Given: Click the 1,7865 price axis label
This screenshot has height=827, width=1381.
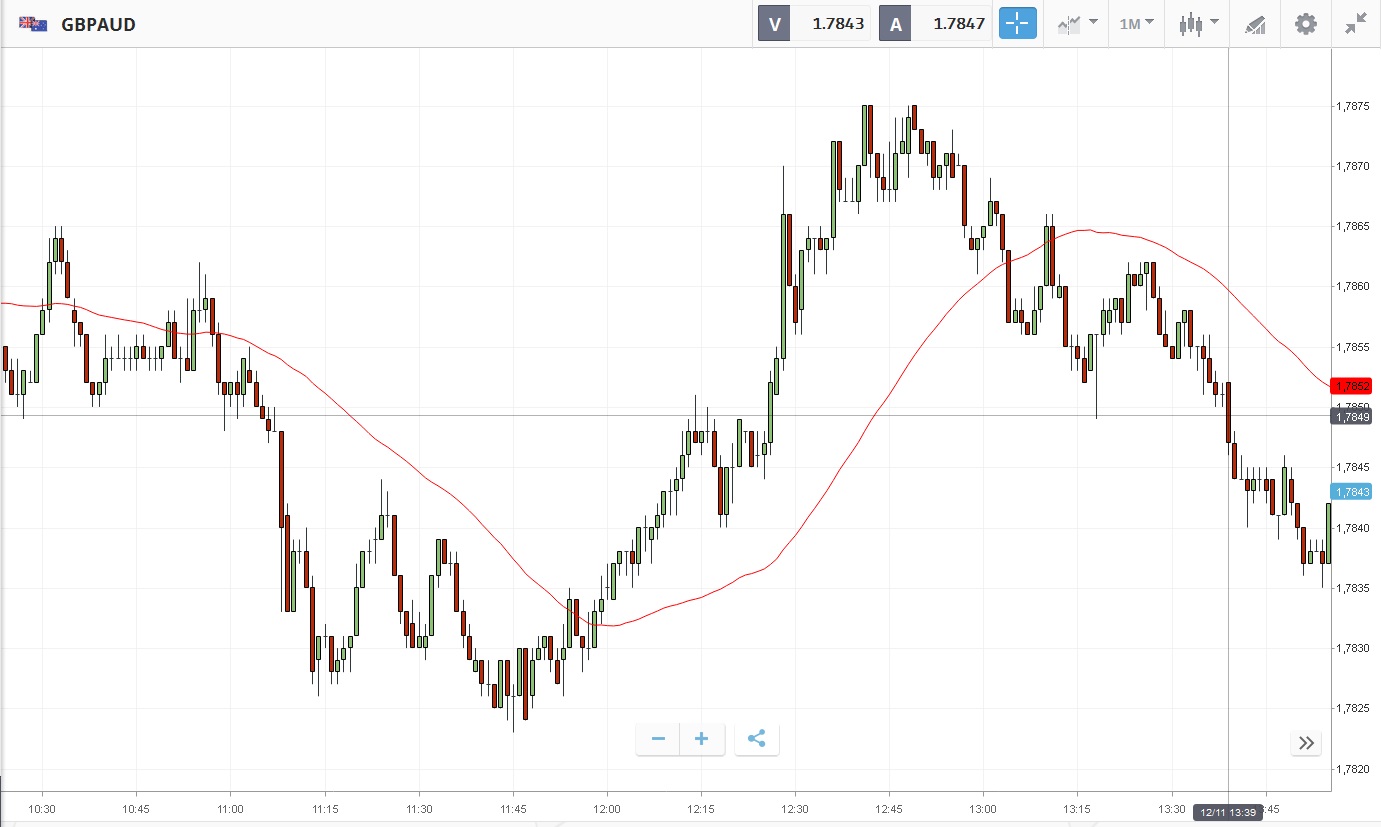Looking at the screenshot, I should (1353, 226).
